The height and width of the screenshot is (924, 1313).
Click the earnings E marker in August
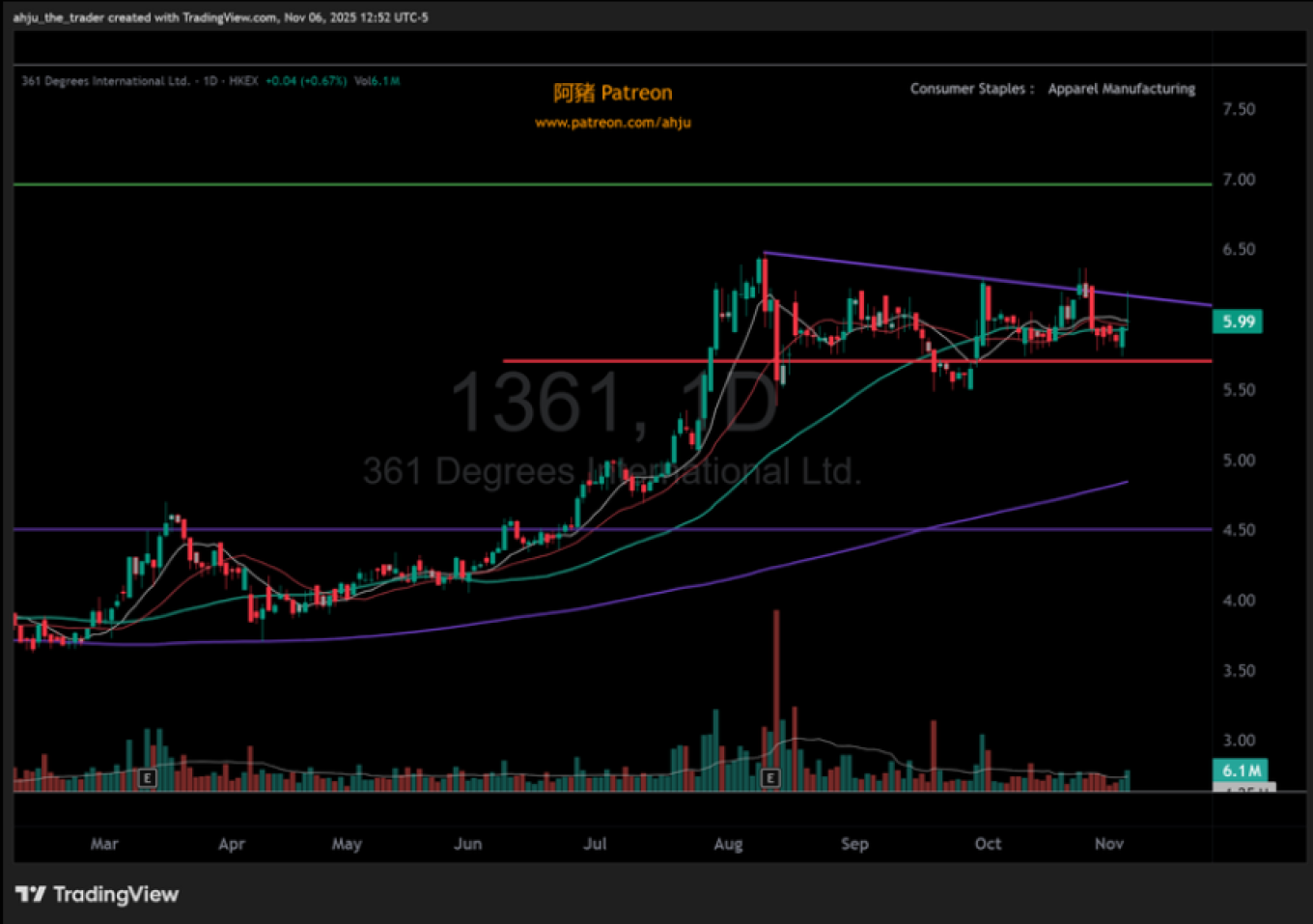click(x=770, y=777)
